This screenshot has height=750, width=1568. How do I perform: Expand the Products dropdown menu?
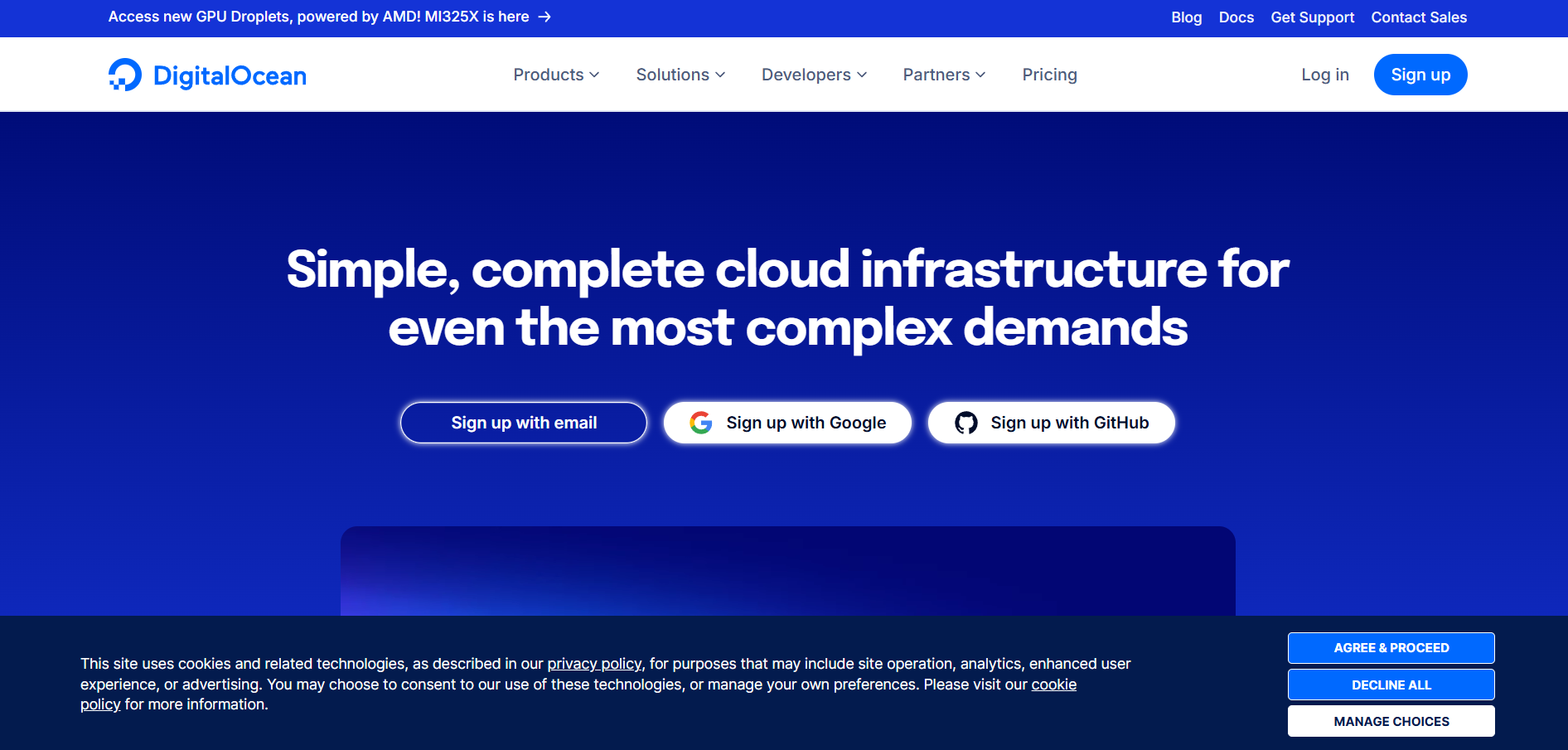tap(556, 75)
